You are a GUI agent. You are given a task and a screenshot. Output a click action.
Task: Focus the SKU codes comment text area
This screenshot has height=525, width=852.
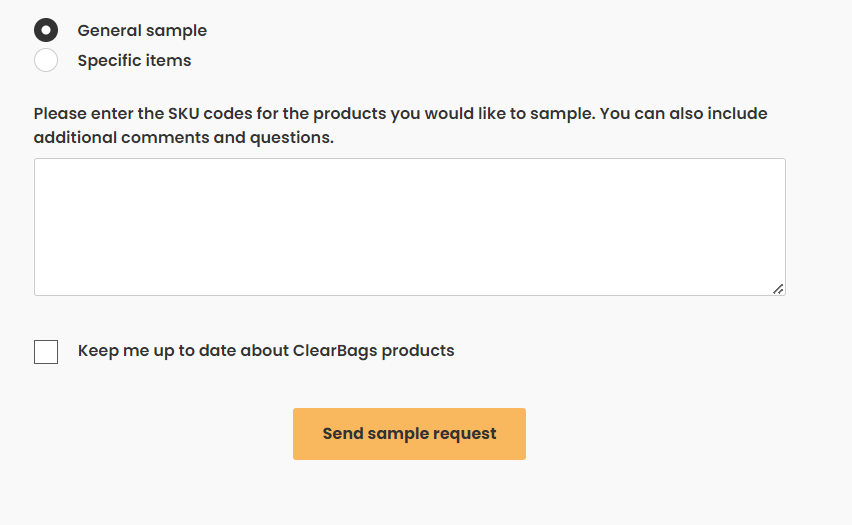pos(409,227)
